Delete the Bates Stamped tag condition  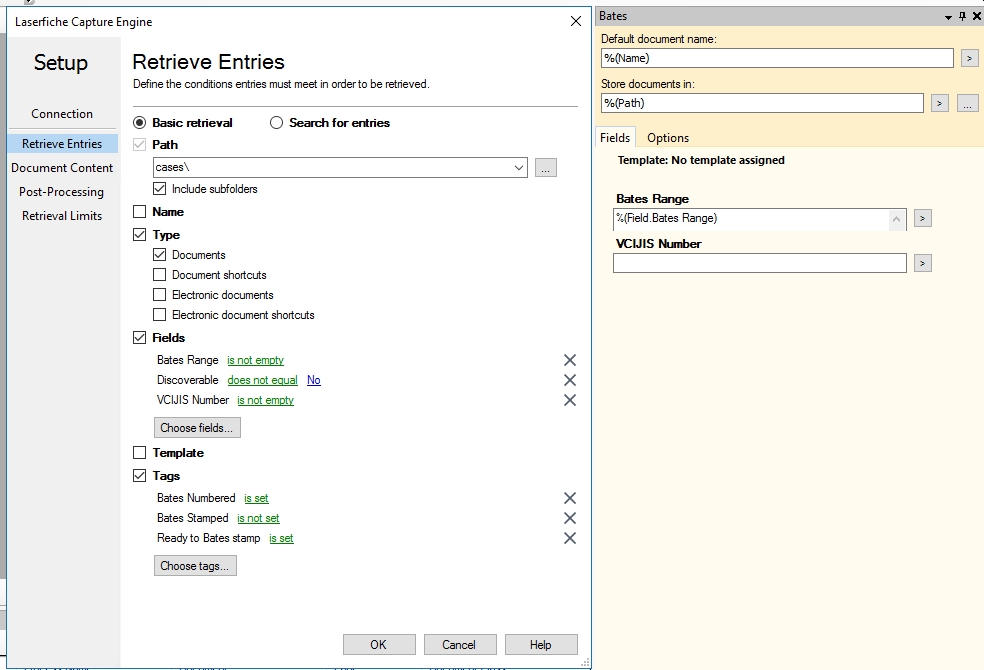click(x=569, y=518)
